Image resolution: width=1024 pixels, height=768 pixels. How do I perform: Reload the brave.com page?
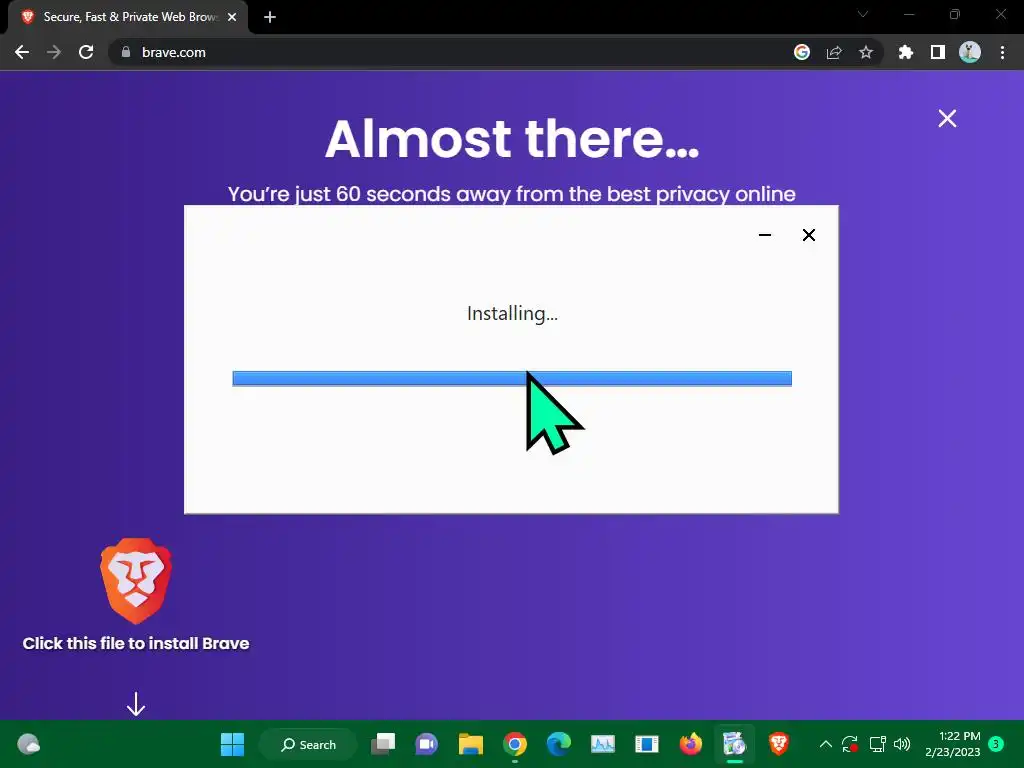coord(86,52)
